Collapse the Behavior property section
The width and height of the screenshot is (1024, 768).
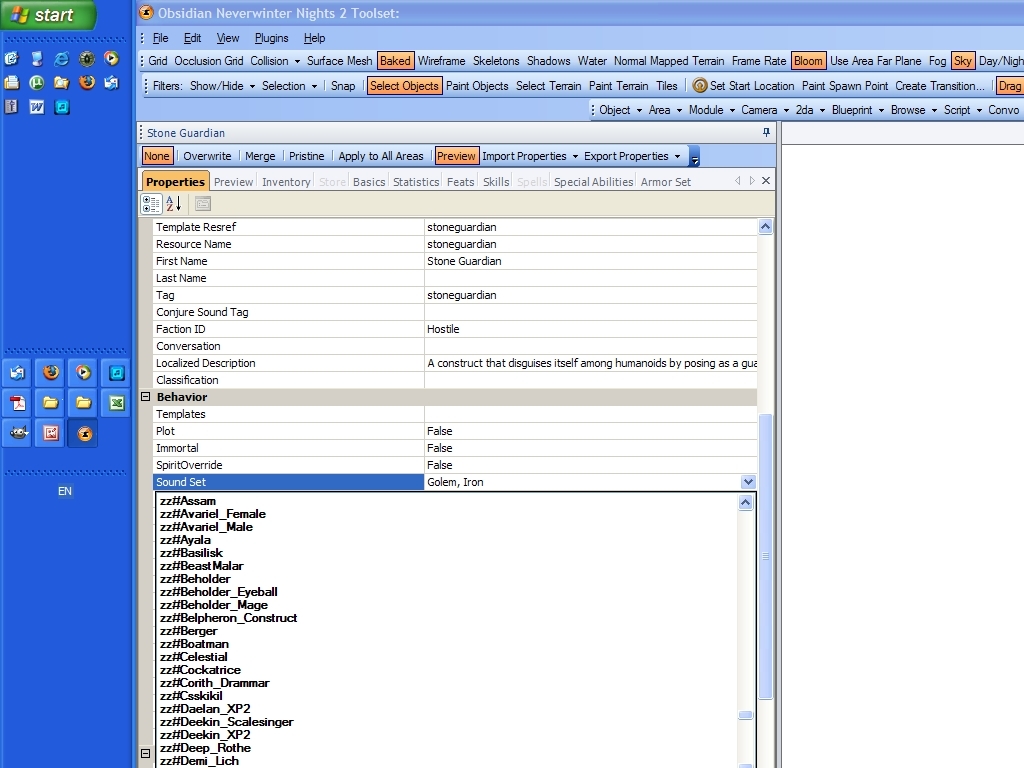(x=145, y=397)
